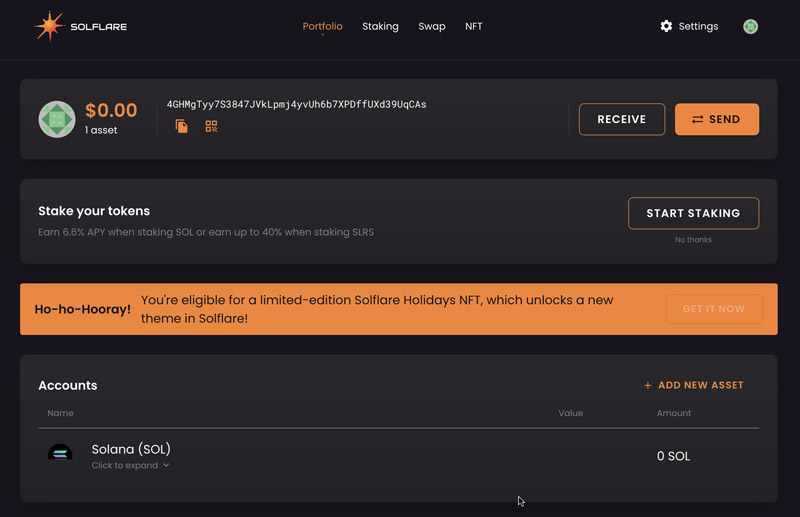Viewport: 800px width, 517px height.
Task: Open the Portfolio tab
Action: pos(322,26)
